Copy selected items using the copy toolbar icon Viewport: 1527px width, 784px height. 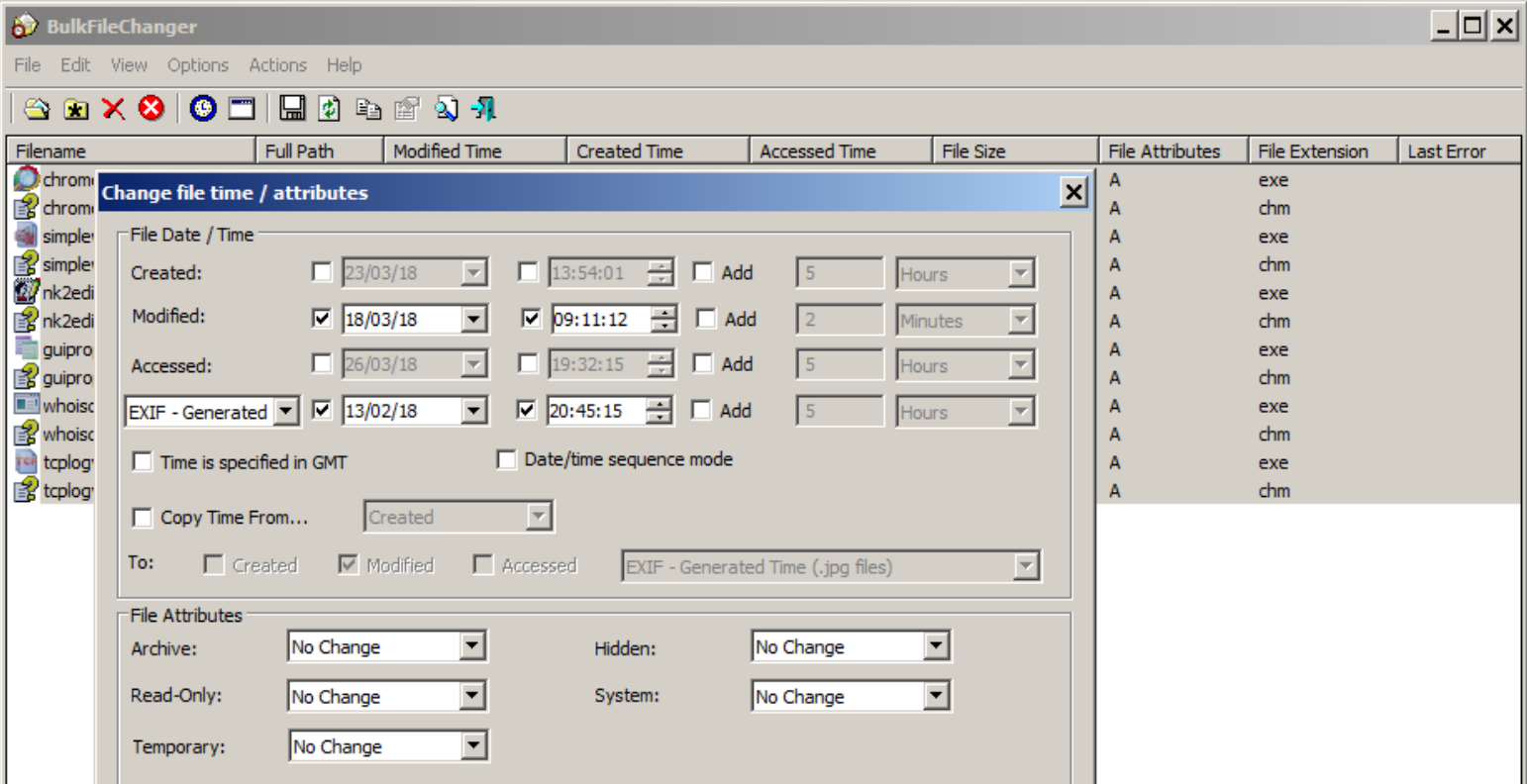(368, 109)
